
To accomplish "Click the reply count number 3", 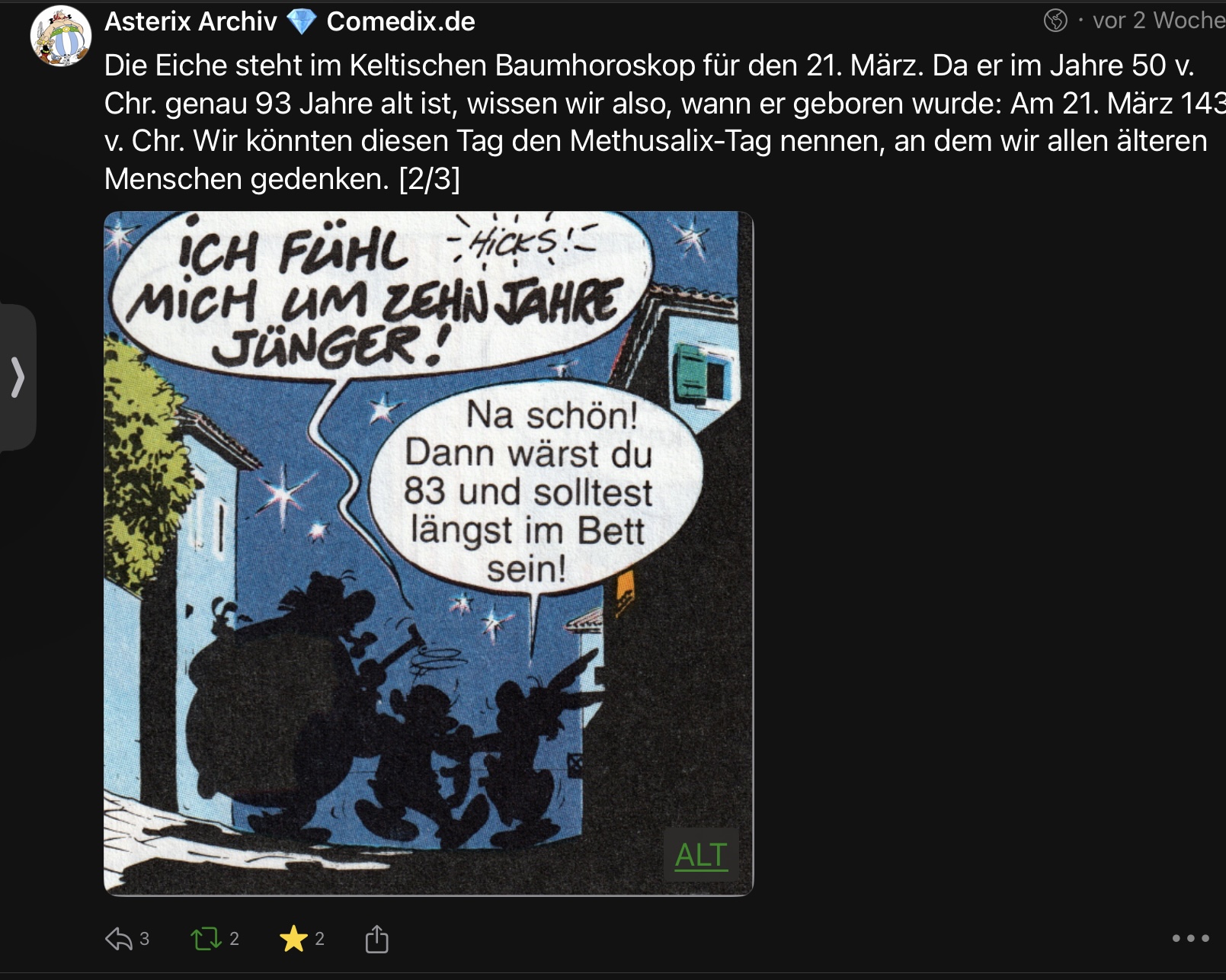I will [145, 939].
